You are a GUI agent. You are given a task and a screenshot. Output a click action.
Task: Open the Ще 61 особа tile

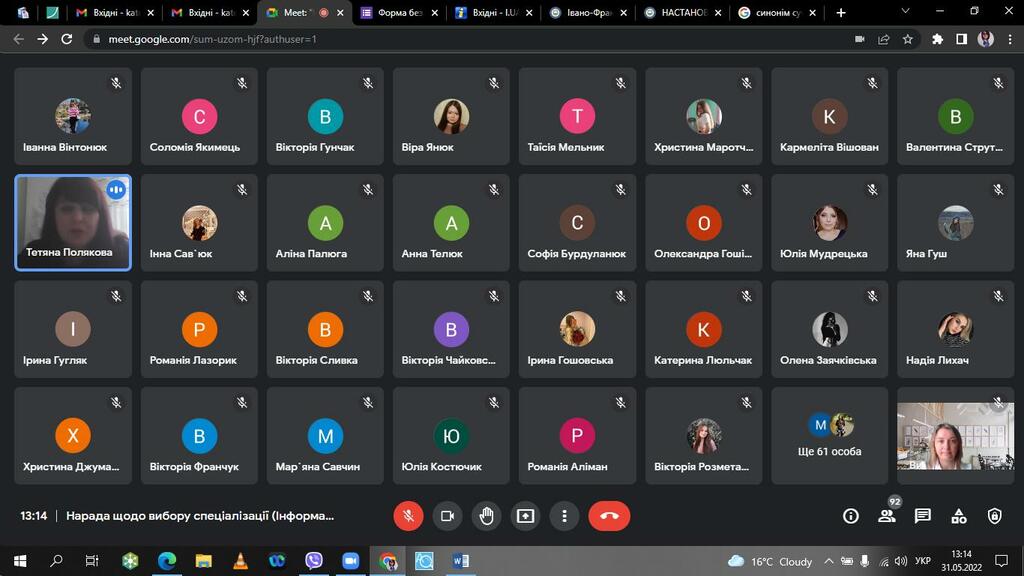pos(829,436)
